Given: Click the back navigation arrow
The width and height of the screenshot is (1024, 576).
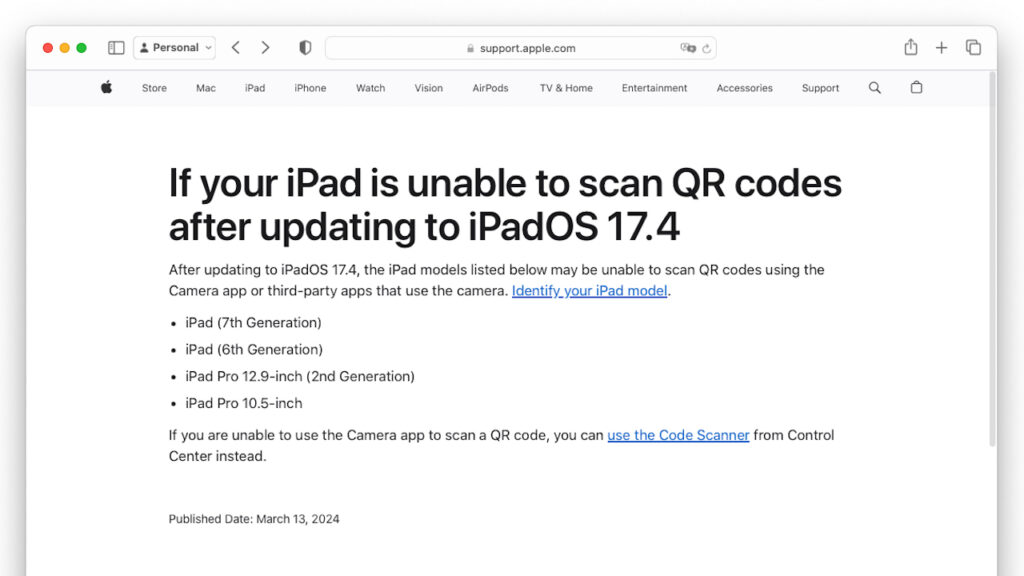Looking at the screenshot, I should [236, 47].
